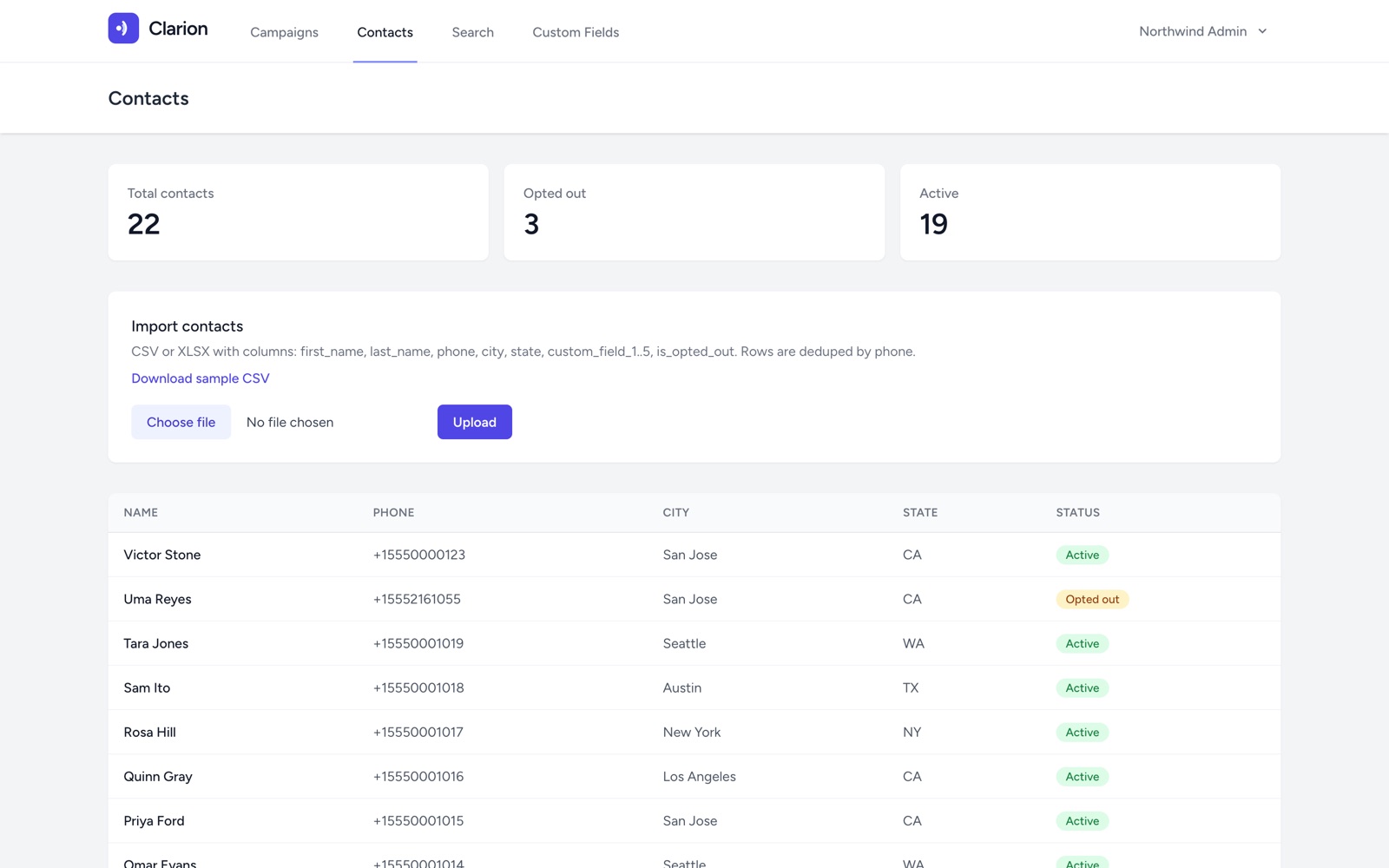Click the NAME column header
Image resolution: width=1389 pixels, height=868 pixels.
tap(141, 513)
